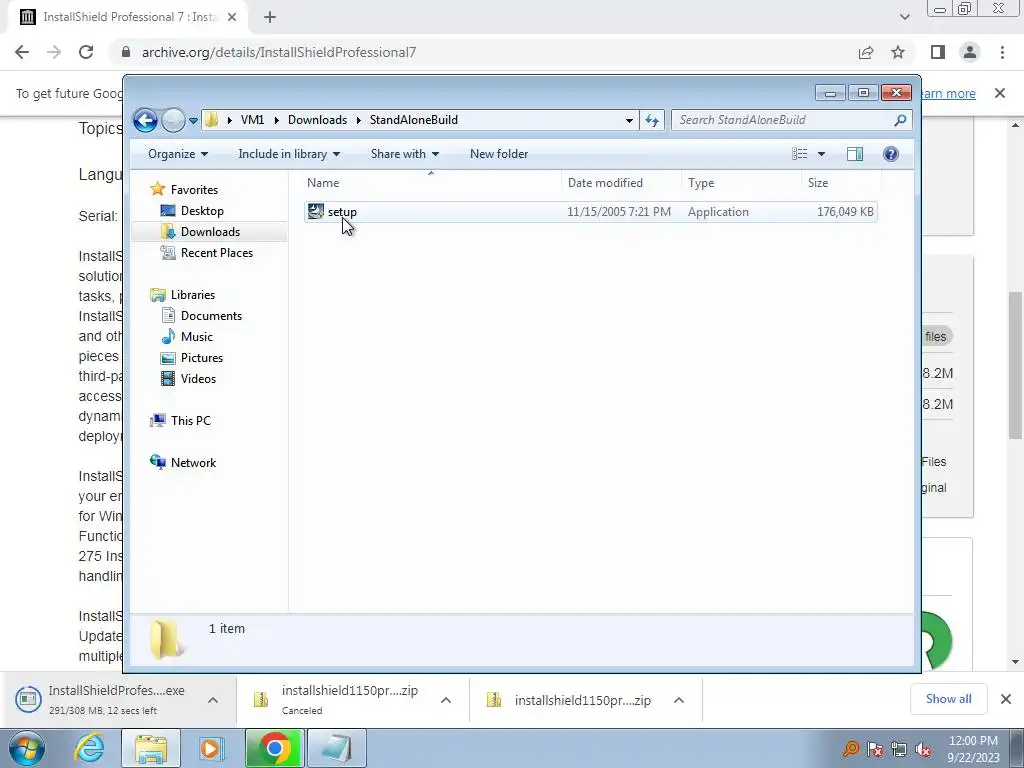Click the refresh button beside address bar
Screen dimensions: 1024x768
pos(652,120)
